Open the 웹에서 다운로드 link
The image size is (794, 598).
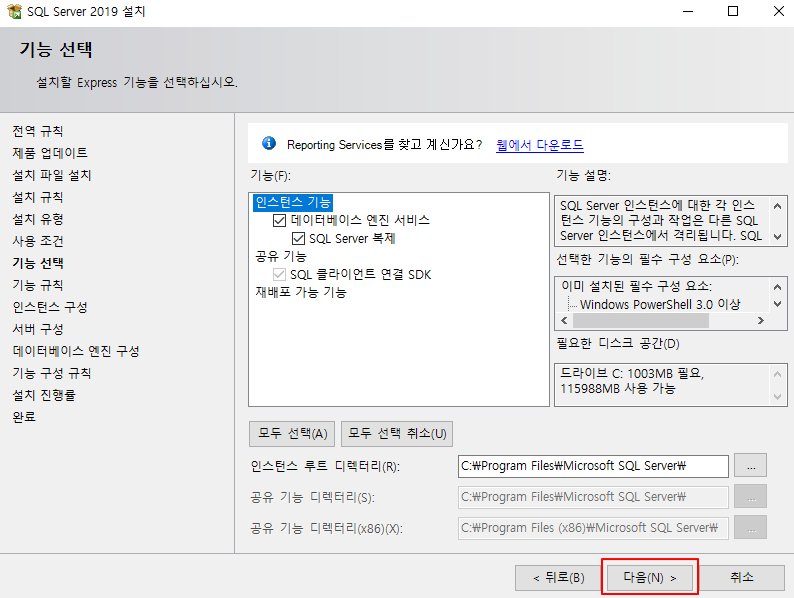540,145
